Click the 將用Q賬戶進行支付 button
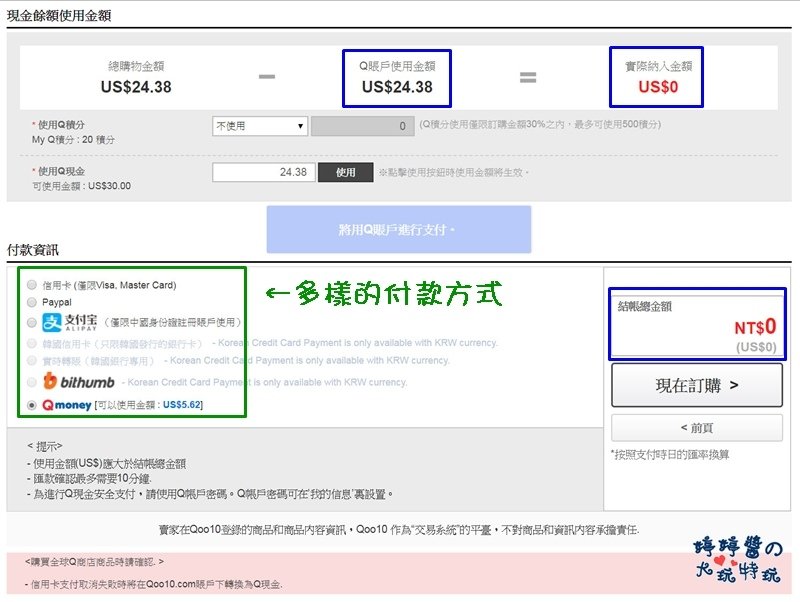800x602 pixels. click(398, 230)
